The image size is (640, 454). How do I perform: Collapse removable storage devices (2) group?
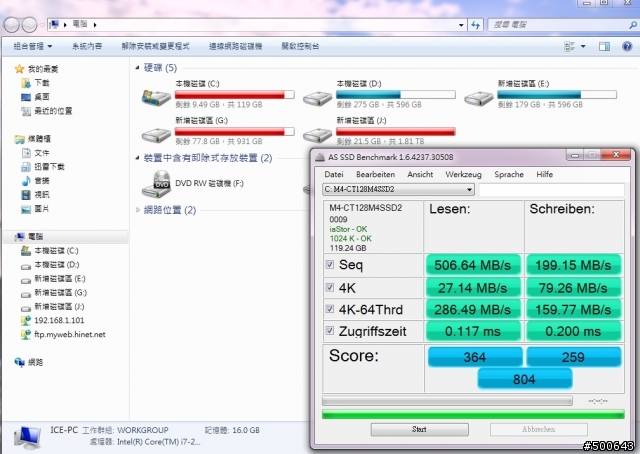[137, 158]
